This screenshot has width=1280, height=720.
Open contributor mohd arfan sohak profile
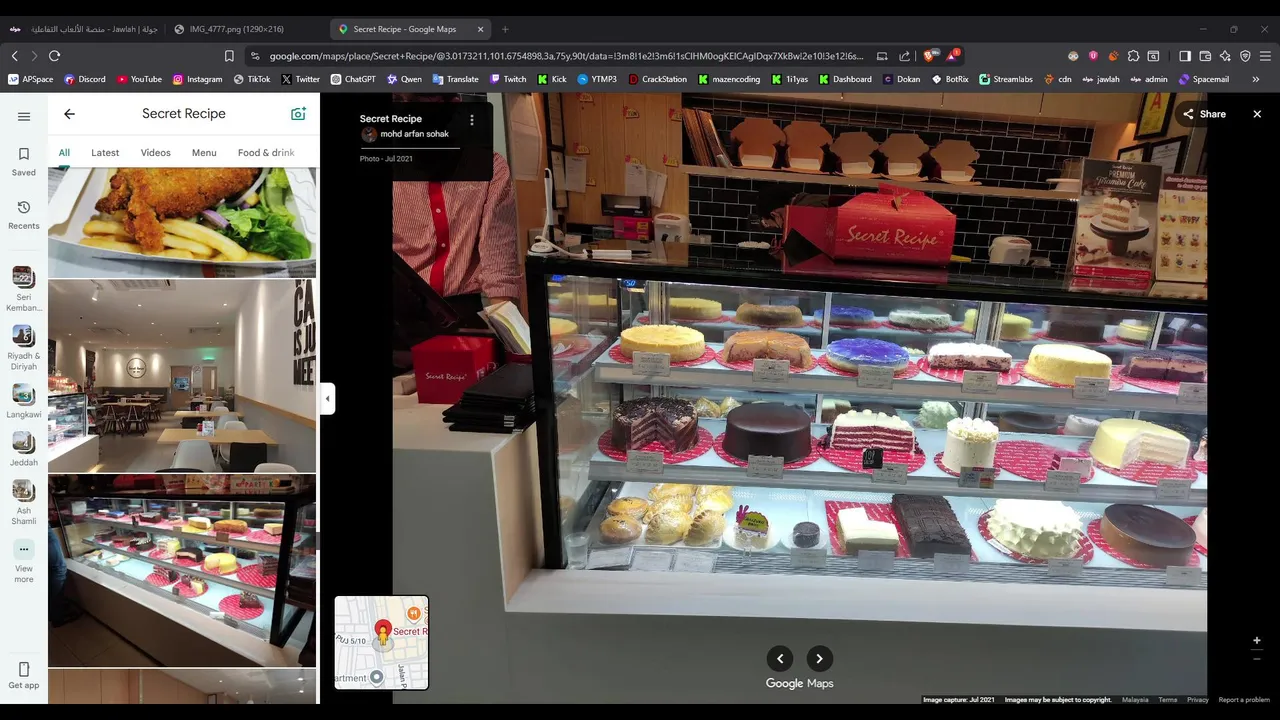(414, 134)
